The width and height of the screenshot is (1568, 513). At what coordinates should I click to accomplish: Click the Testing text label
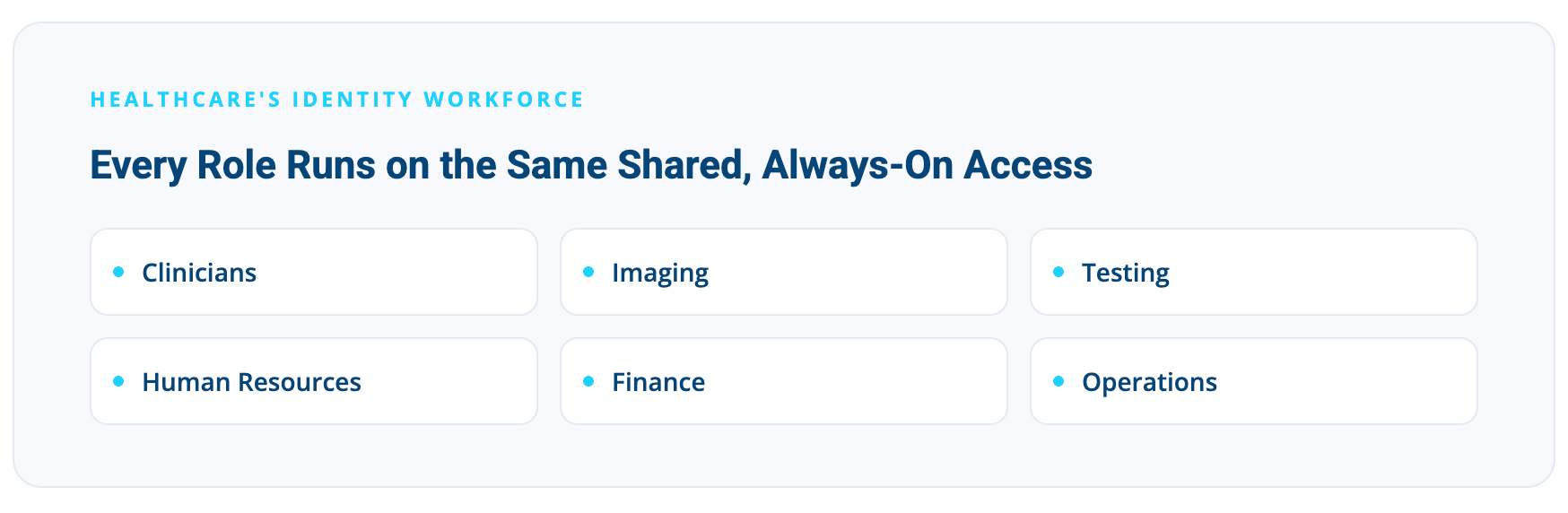pyautogui.click(x=1126, y=274)
